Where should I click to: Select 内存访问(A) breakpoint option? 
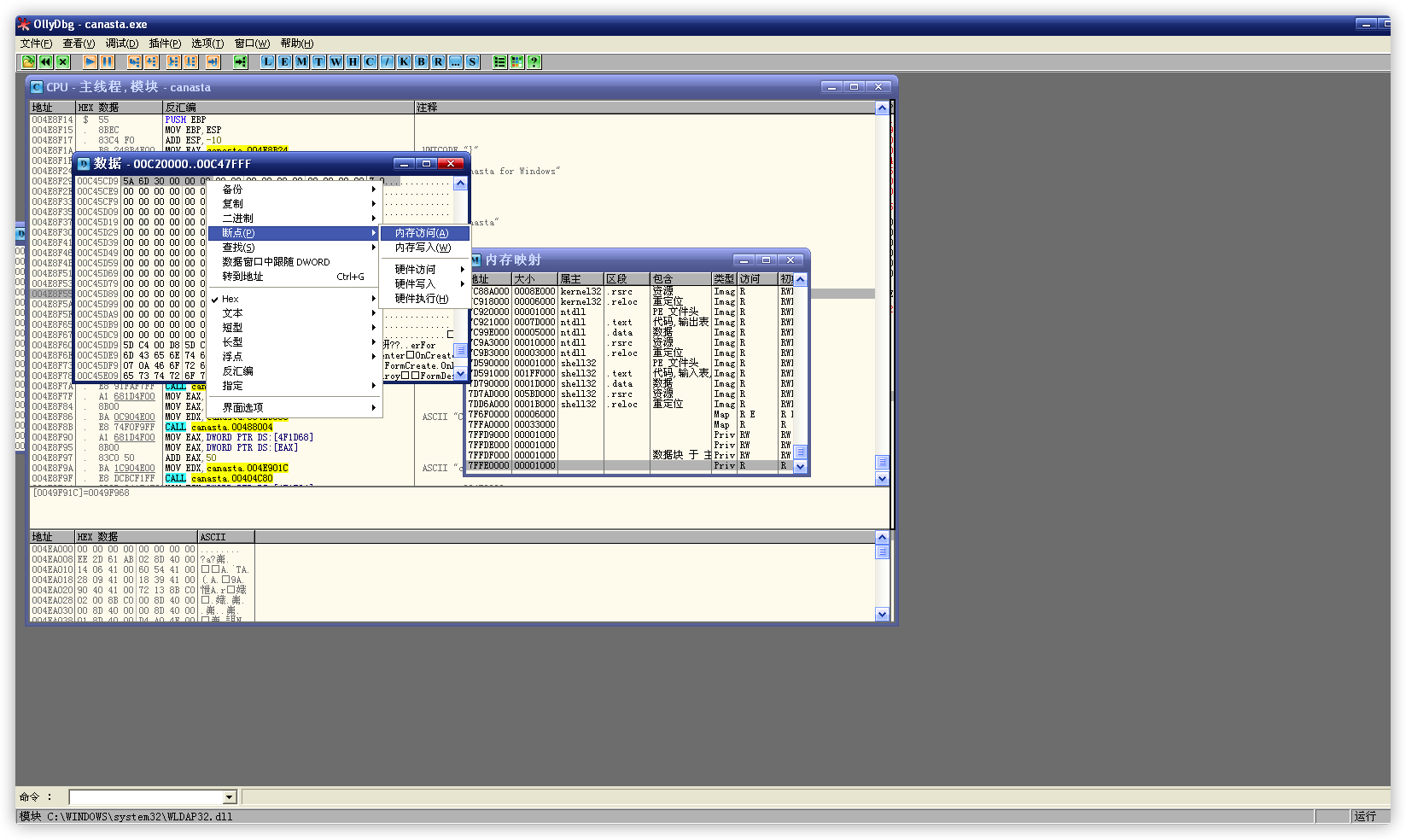tap(422, 233)
